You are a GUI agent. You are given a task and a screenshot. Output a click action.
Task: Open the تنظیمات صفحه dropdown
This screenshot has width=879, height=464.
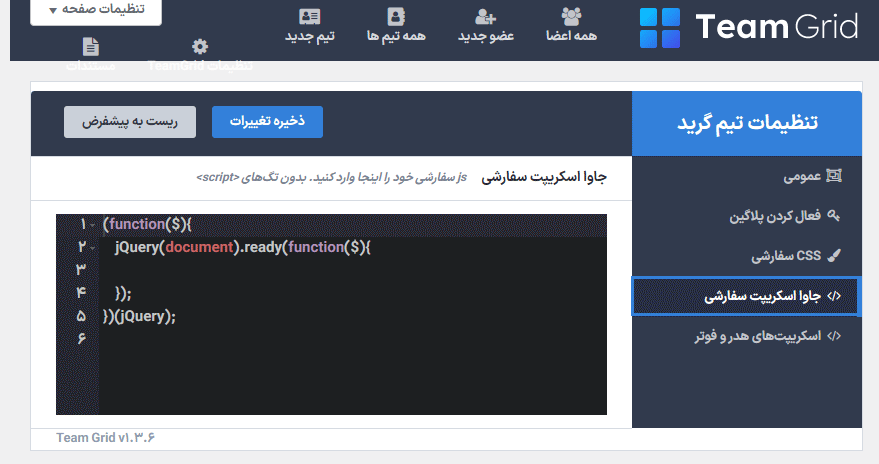point(96,9)
